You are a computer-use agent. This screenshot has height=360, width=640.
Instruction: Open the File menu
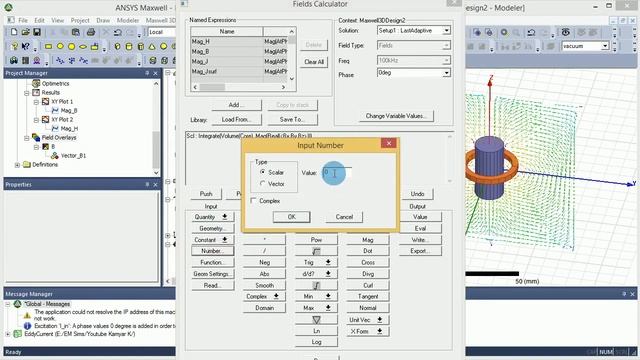pyautogui.click(x=23, y=20)
